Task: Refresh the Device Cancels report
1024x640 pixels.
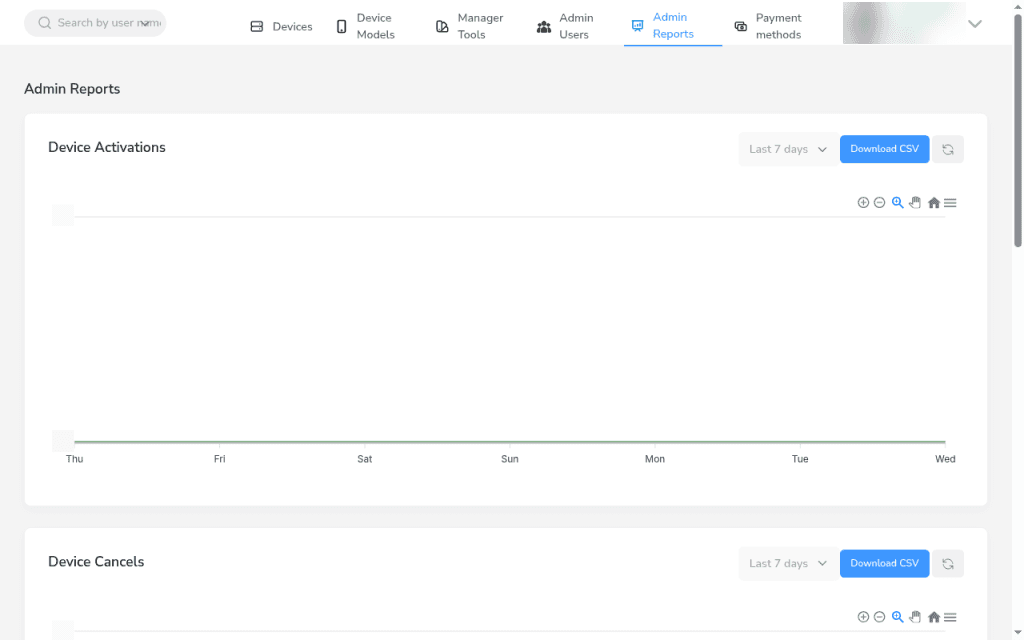Action: (948, 564)
